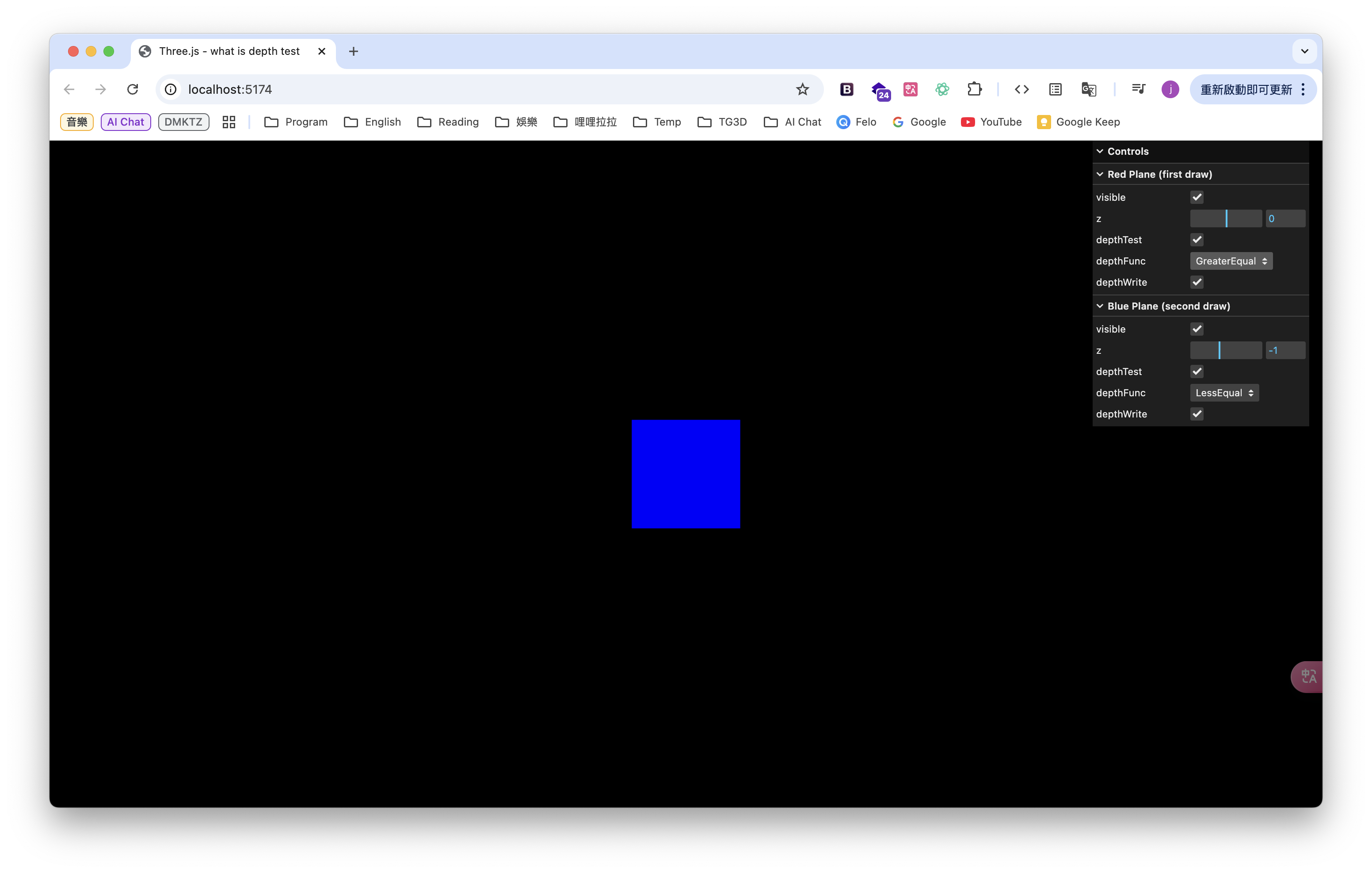
Task: Adjust the Blue Plane z slider
Action: coord(1226,350)
